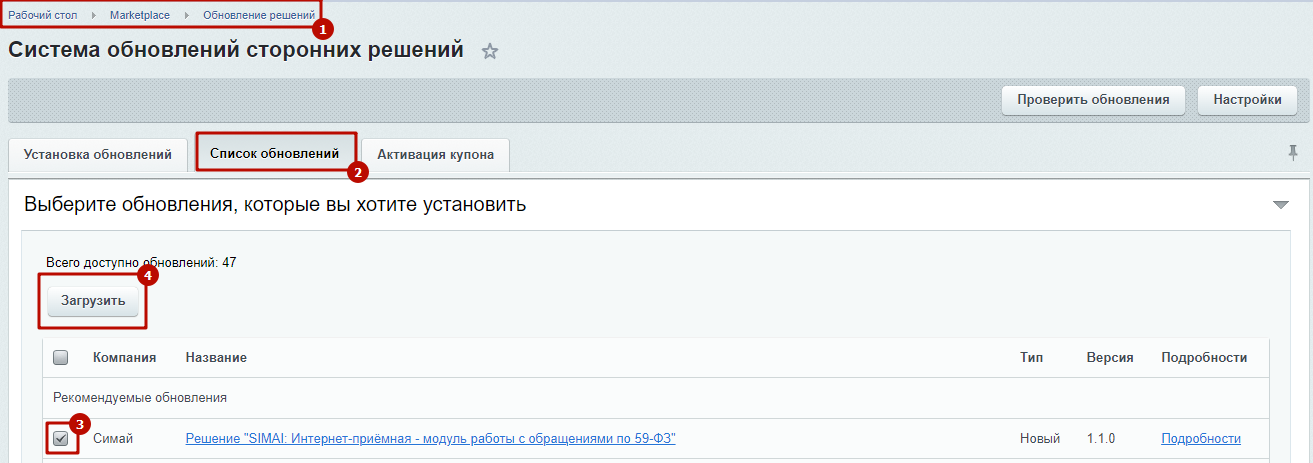Add page to favorites with star icon
This screenshot has height=463, width=1313.
click(x=489, y=51)
